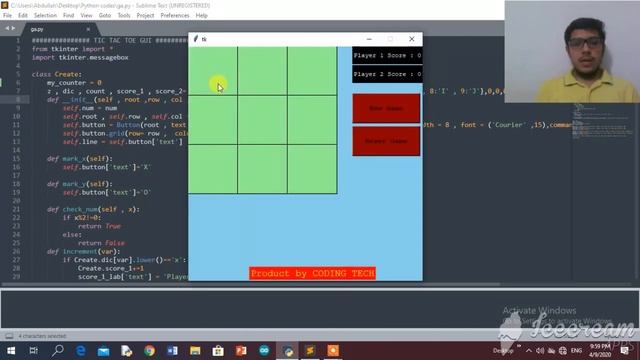Open Microsoft Word from taskbar
This screenshot has width=640, height=360.
coord(172,351)
